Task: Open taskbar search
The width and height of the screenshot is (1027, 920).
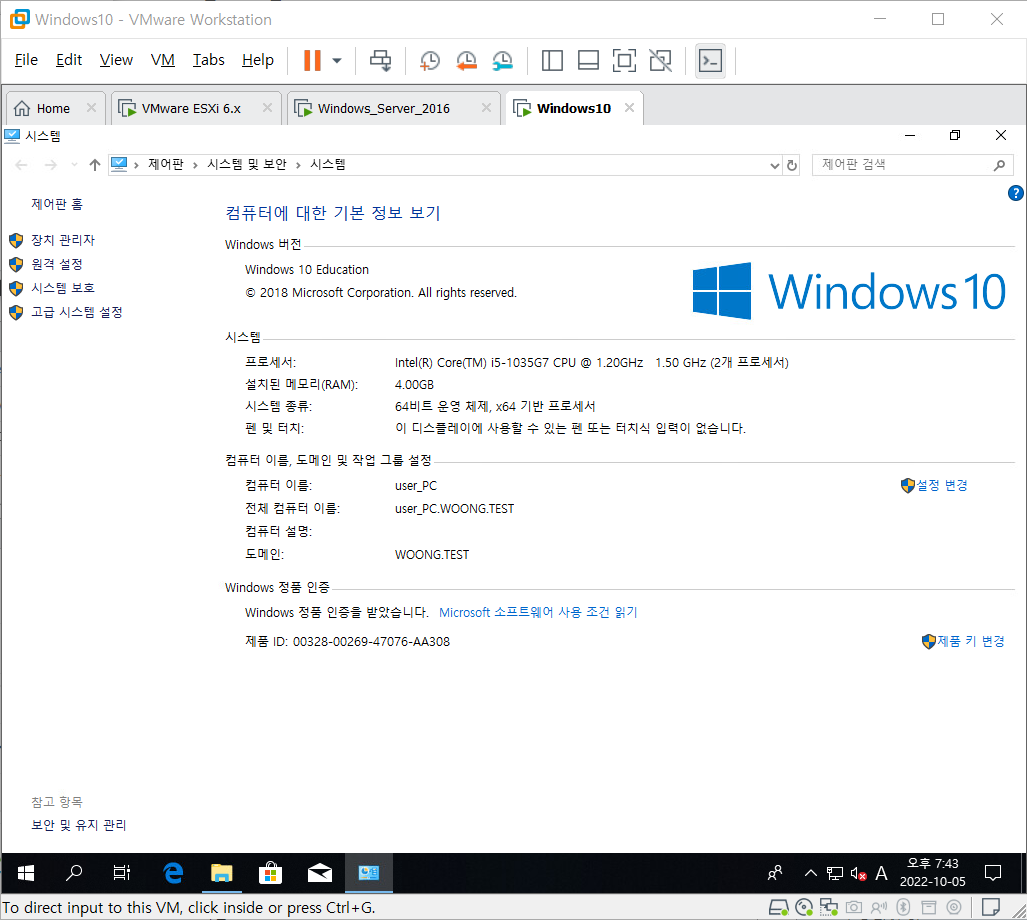Action: pyautogui.click(x=74, y=873)
